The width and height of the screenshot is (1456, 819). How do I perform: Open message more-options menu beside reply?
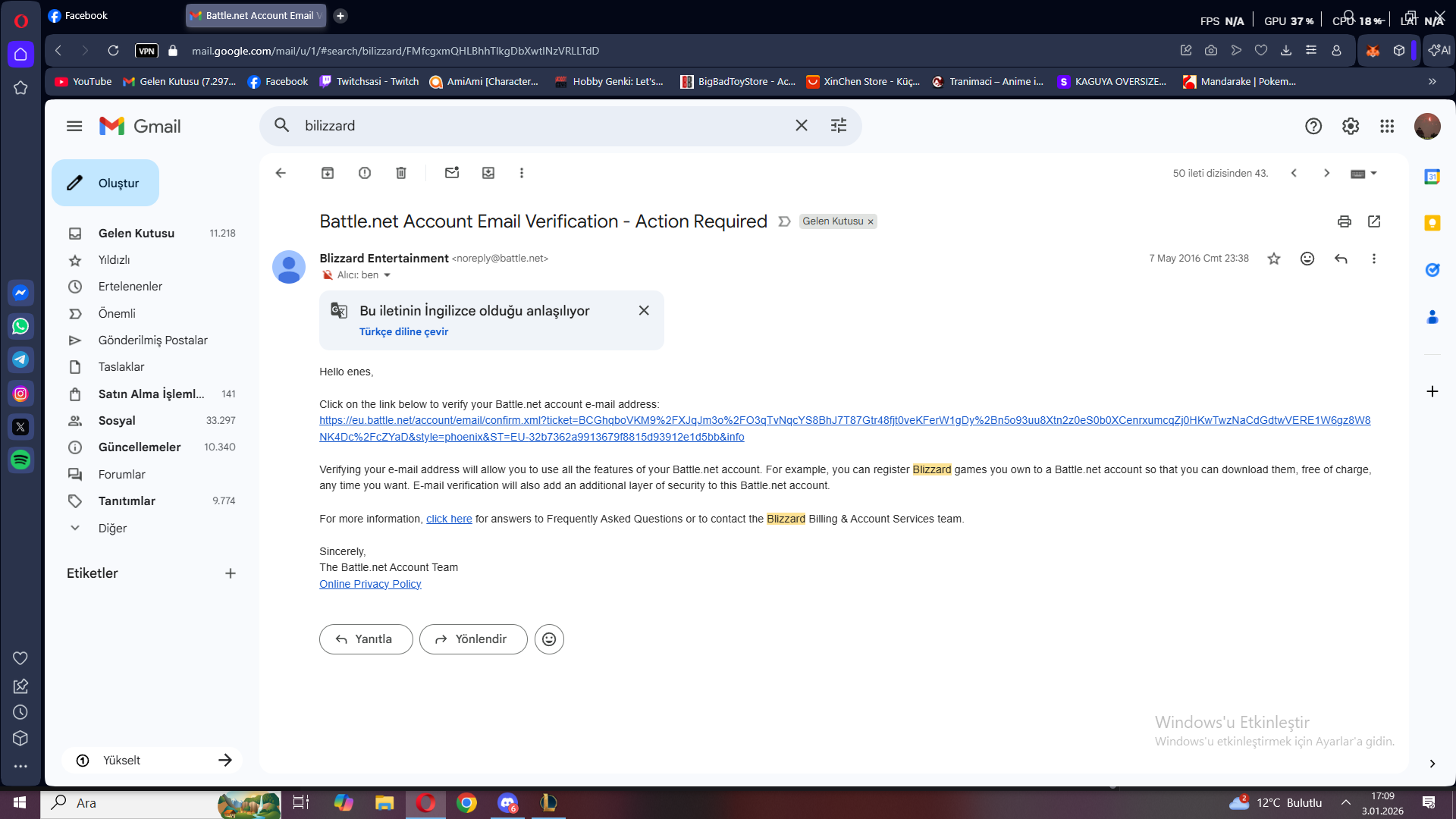(1374, 259)
